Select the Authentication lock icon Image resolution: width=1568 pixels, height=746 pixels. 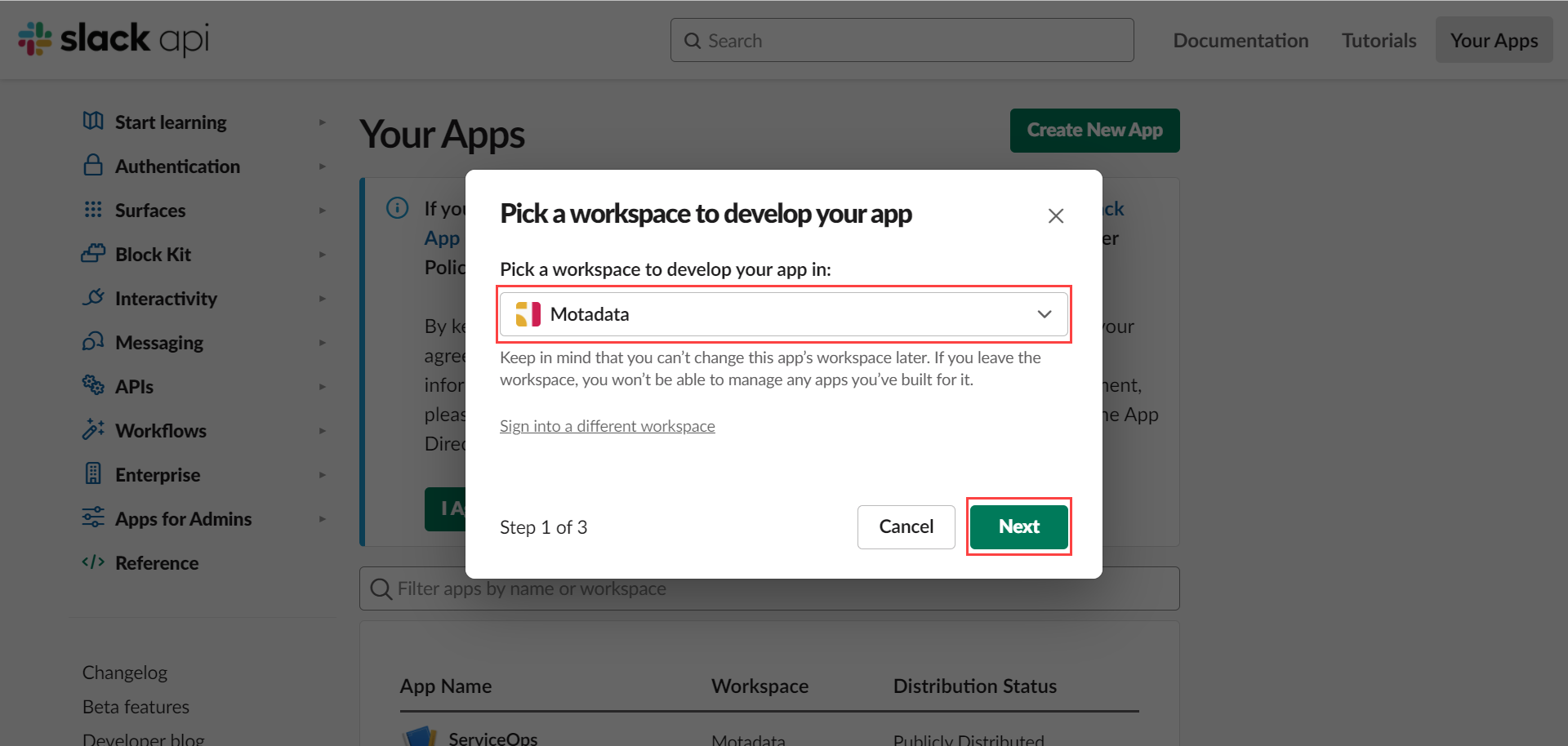click(93, 165)
